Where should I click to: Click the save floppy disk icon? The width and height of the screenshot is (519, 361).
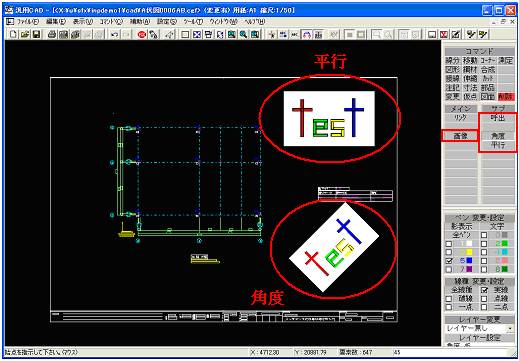point(36,34)
